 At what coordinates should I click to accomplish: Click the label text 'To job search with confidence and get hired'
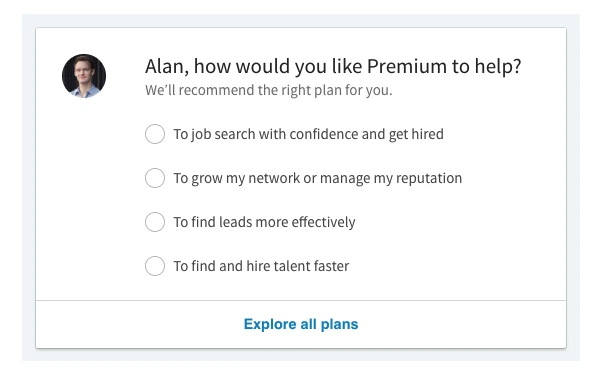pos(308,134)
